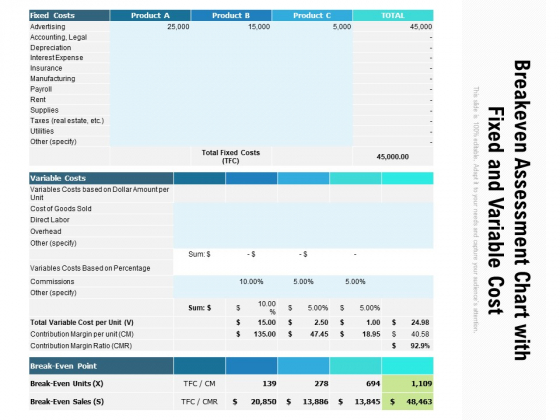Select the 10.00% commissions cell
This screenshot has height=420, width=560.
251,281
